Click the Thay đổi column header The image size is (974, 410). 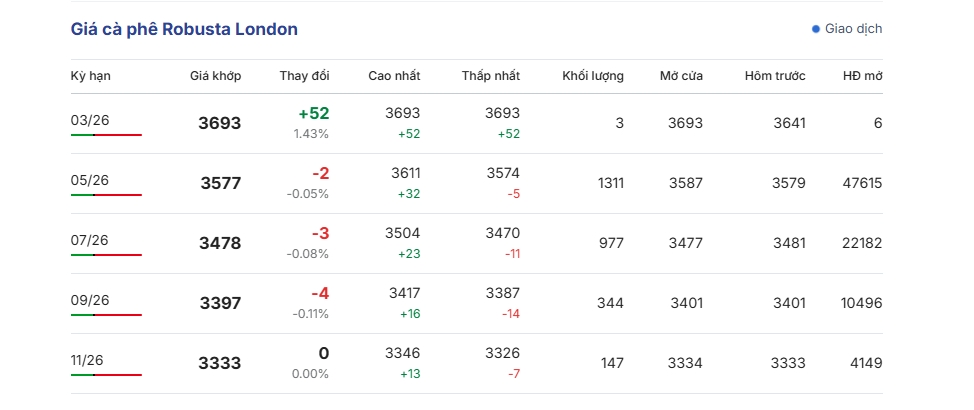(304, 76)
